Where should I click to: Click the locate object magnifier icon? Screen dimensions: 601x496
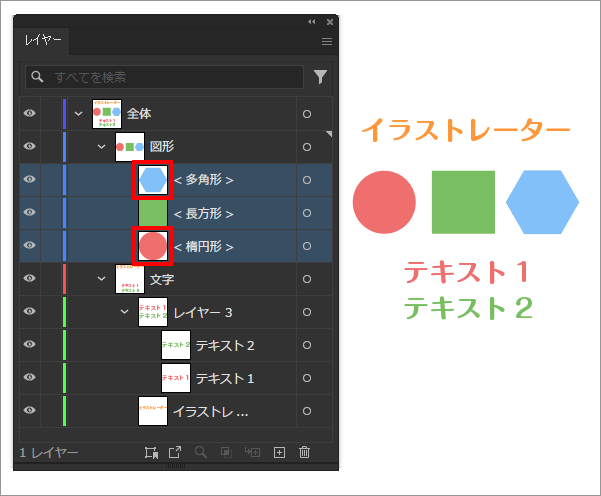201,452
